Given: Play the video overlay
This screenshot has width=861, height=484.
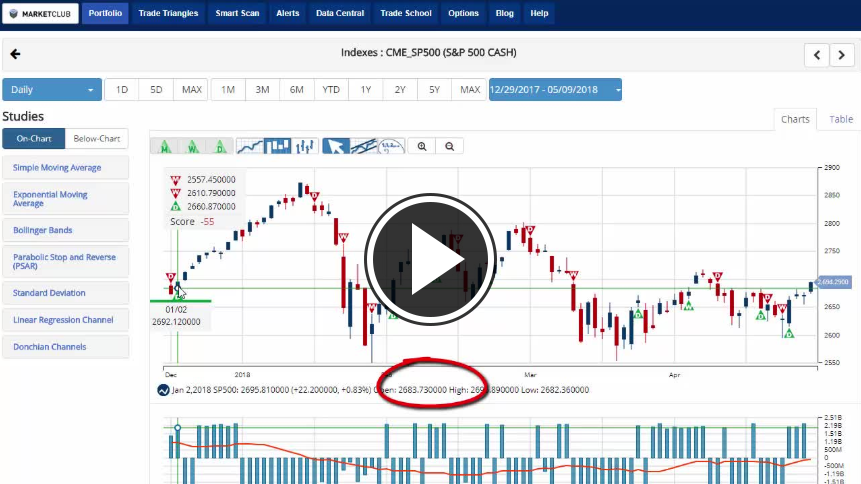Looking at the screenshot, I should pos(430,259).
